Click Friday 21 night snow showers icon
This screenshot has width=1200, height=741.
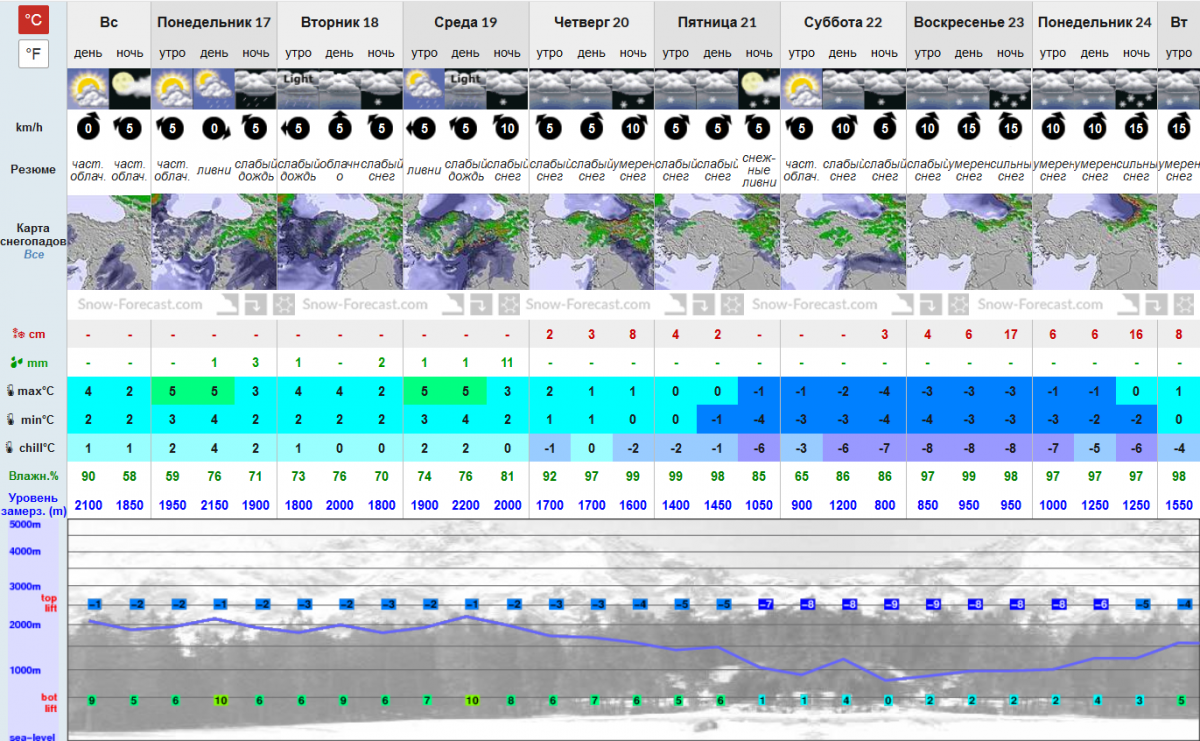[x=758, y=89]
